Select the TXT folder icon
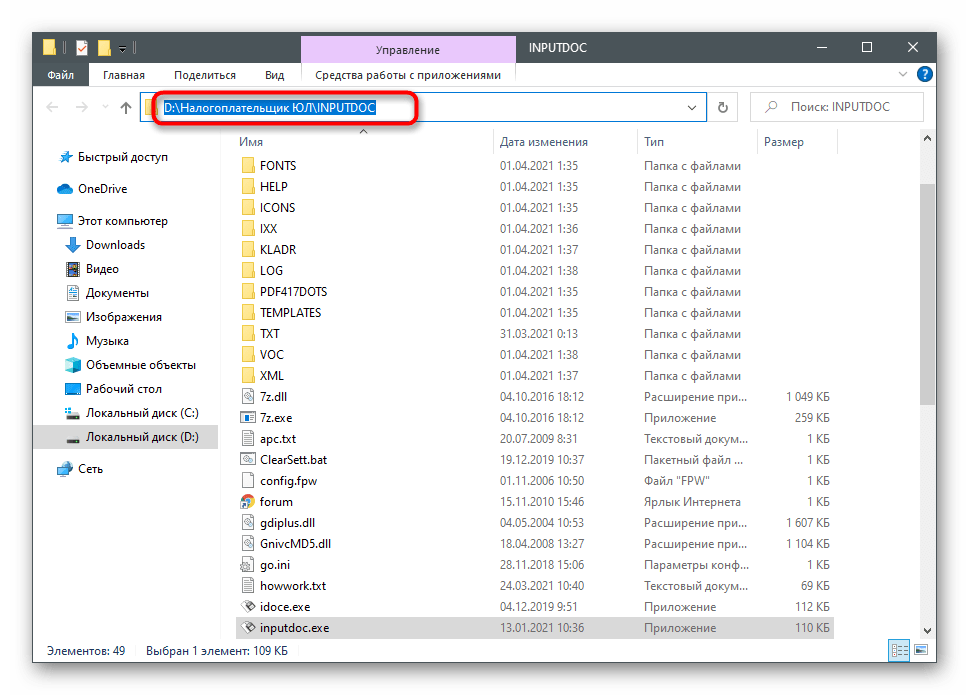This screenshot has height=695, width=969. pos(248,334)
